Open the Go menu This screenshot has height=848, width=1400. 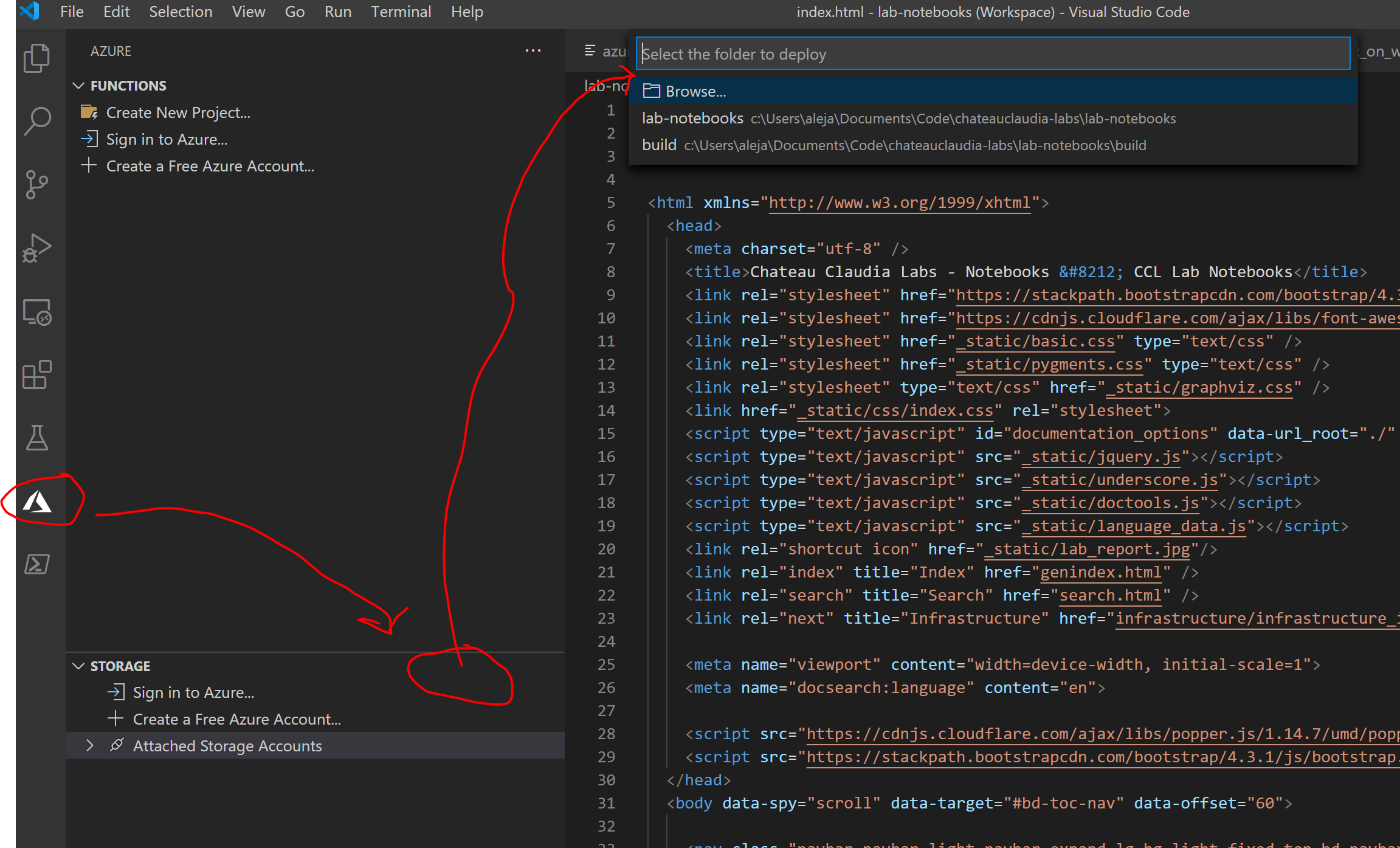coord(295,12)
